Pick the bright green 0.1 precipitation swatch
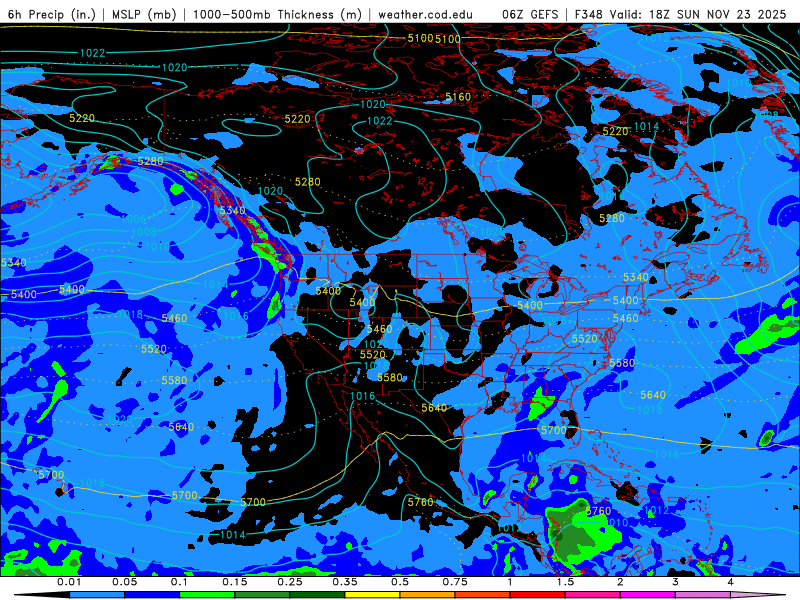Viewport: 800px width, 600px height. (207, 595)
